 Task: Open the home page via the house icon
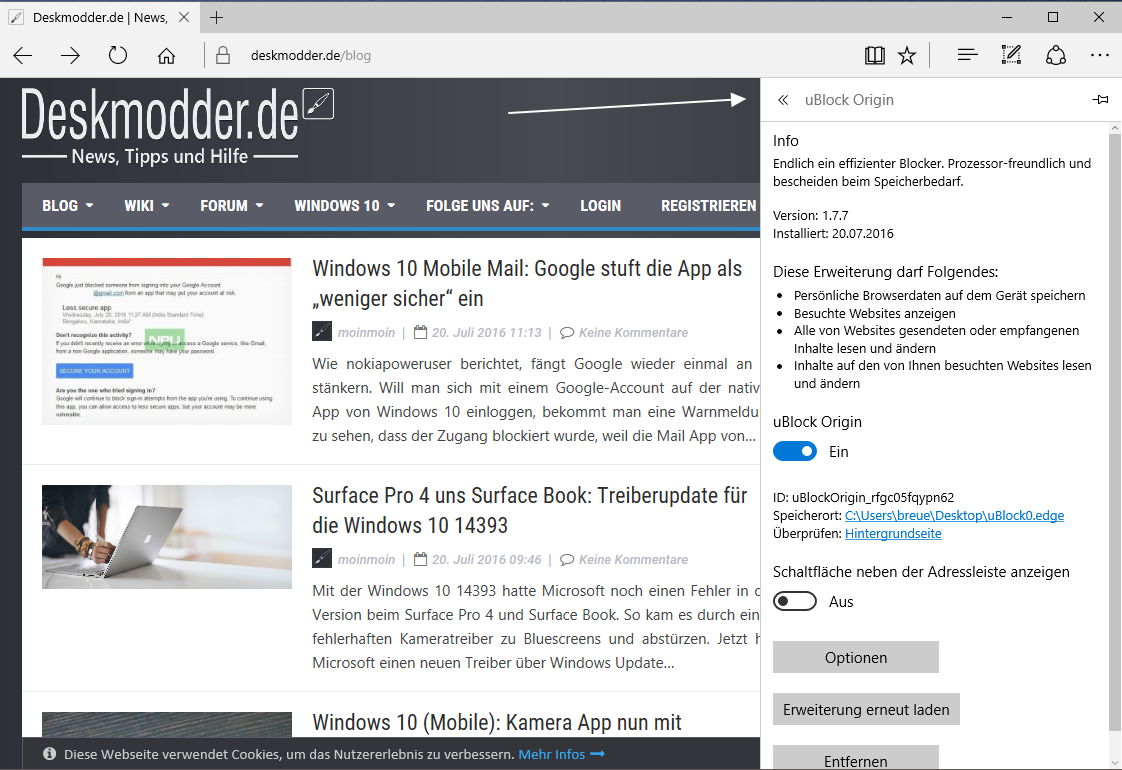(166, 56)
